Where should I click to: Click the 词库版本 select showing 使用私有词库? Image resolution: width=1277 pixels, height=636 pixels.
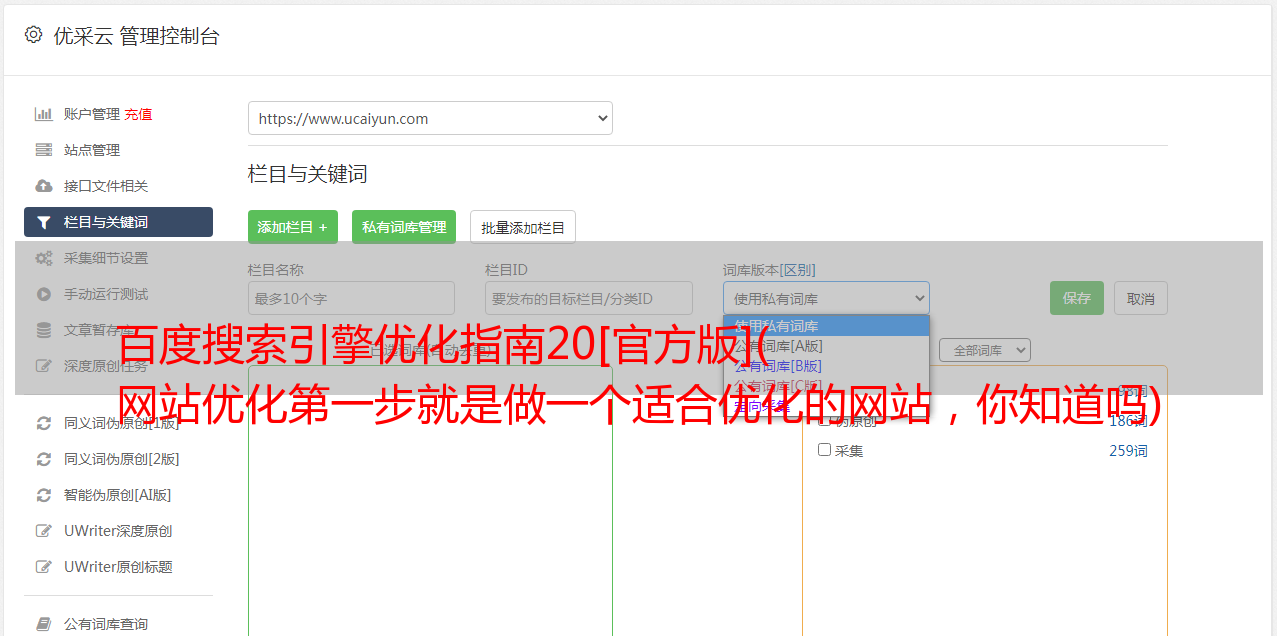826,298
